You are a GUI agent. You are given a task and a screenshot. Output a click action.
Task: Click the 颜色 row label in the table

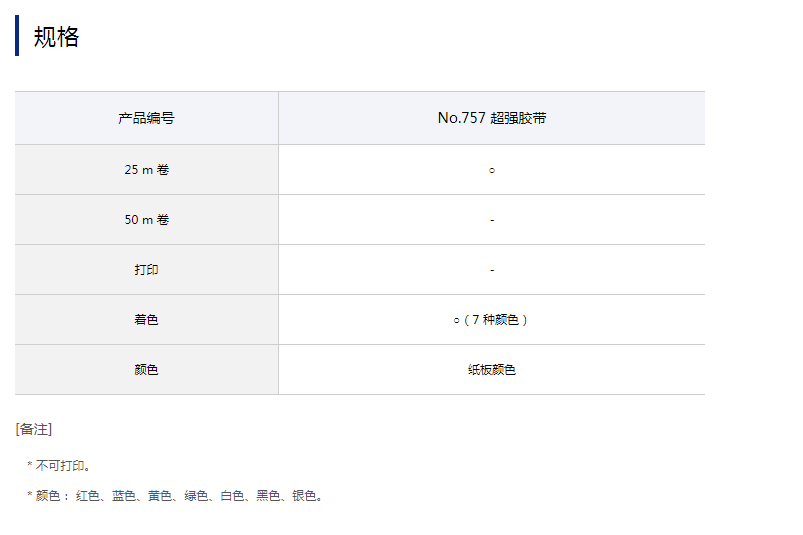[x=146, y=370]
